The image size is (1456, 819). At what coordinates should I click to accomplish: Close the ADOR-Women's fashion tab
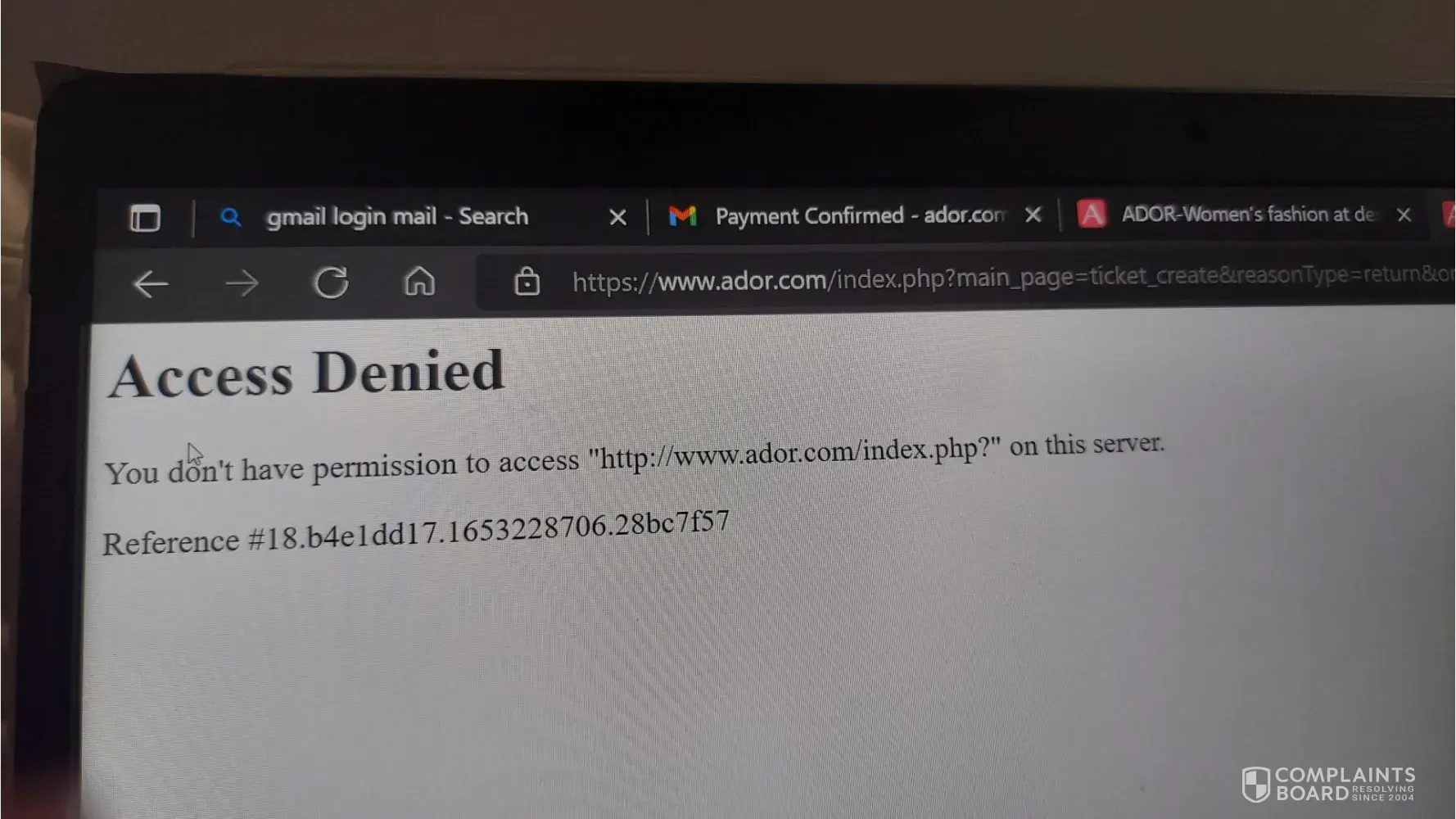coord(1404,215)
